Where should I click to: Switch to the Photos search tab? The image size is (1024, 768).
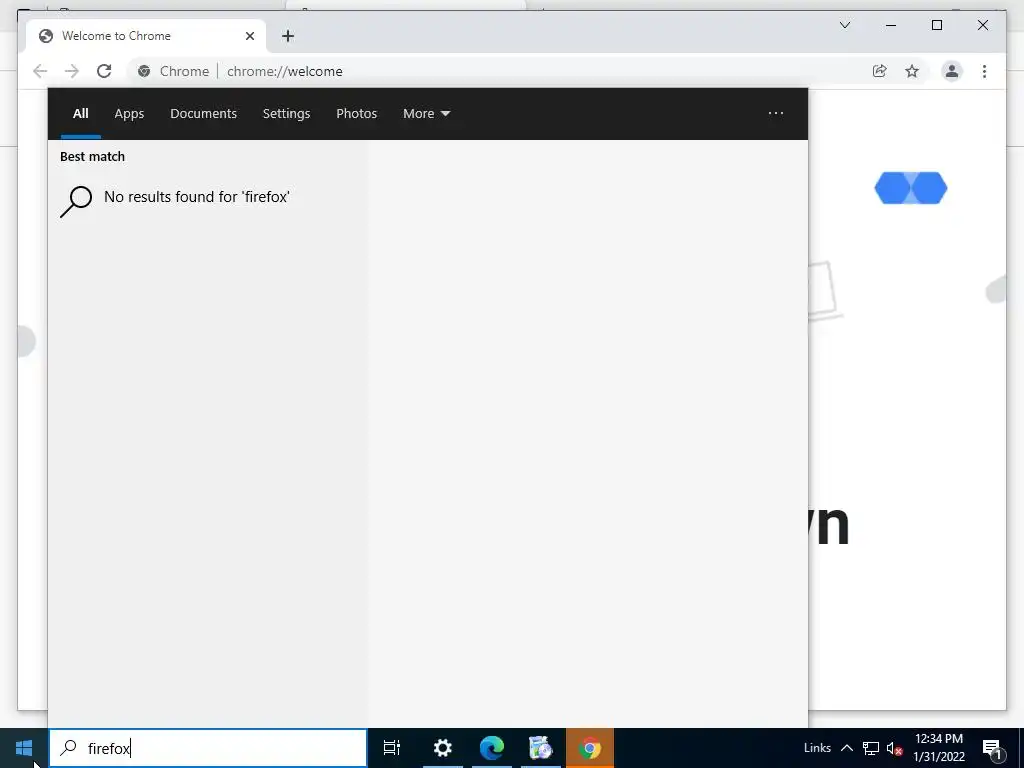(357, 114)
